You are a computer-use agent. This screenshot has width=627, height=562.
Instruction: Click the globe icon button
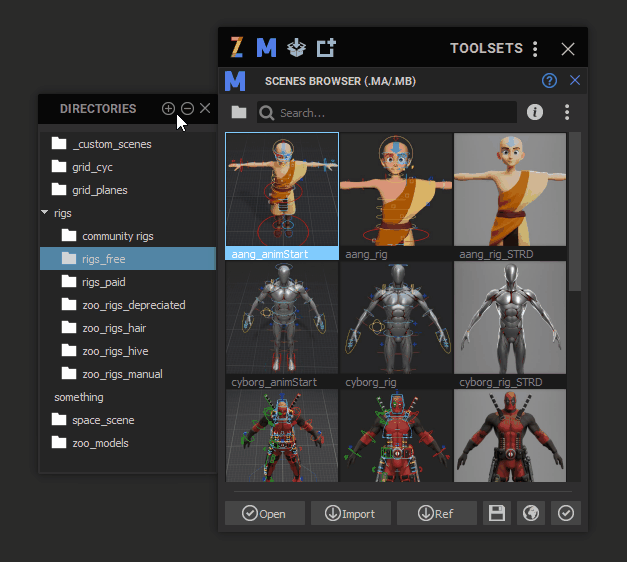click(531, 513)
